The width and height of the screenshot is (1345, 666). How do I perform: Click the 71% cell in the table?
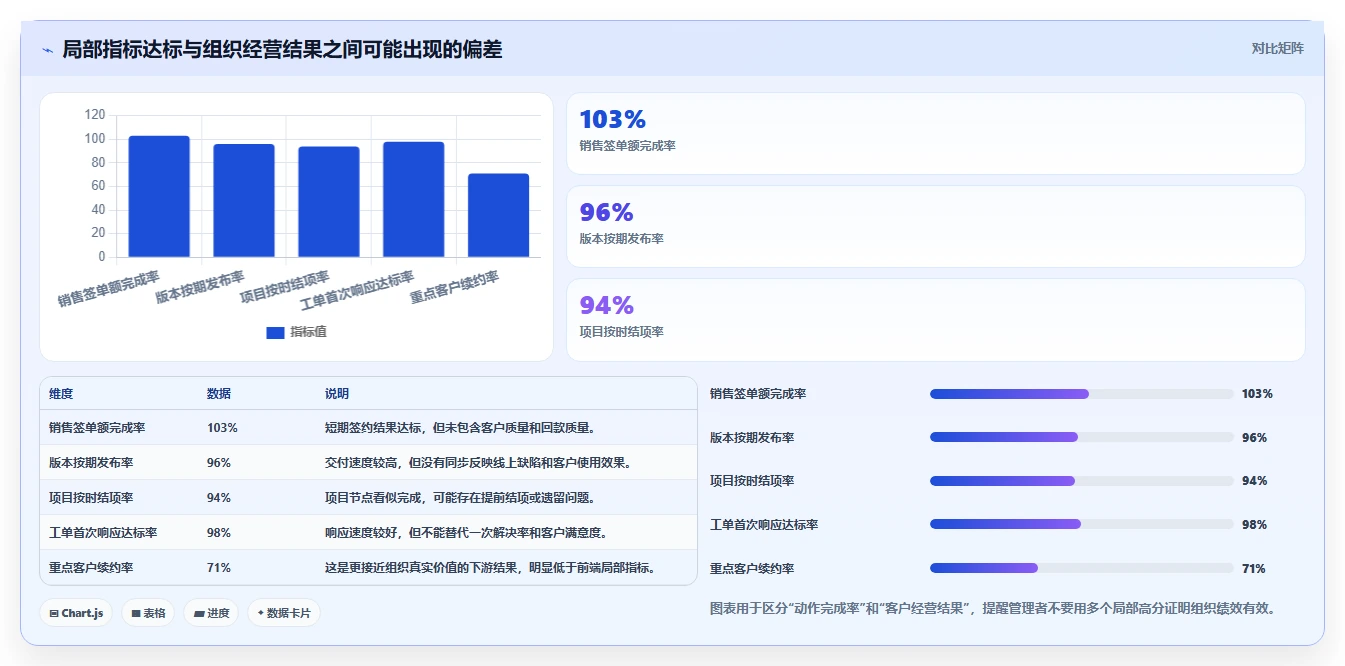pyautogui.click(x=219, y=568)
